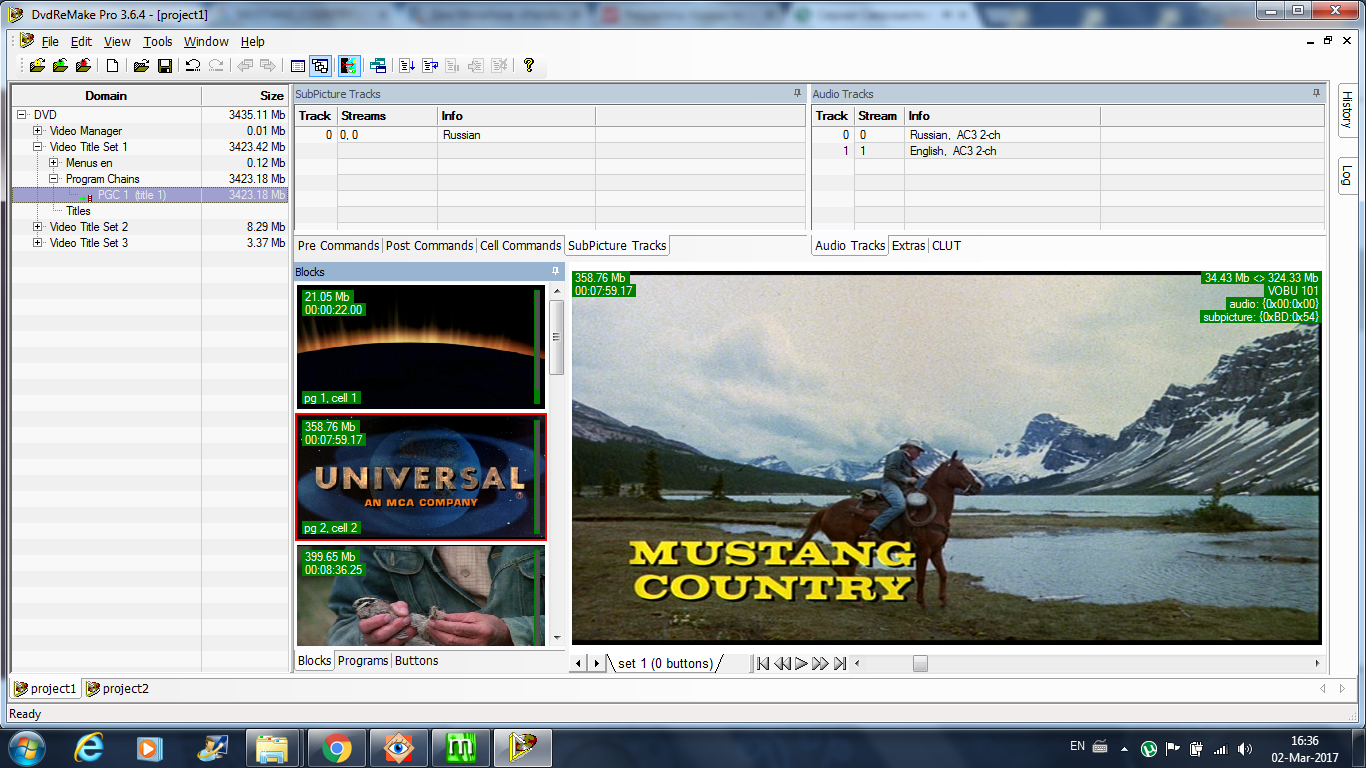Click the new blank document icon

click(x=113, y=66)
